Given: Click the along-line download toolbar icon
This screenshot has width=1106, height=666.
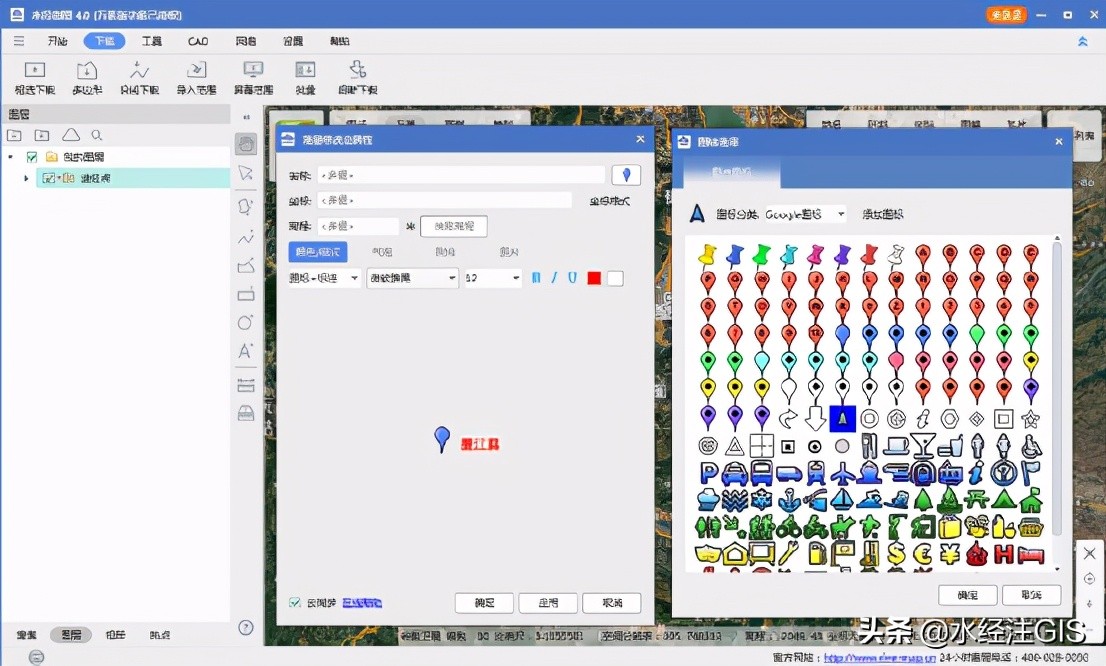Looking at the screenshot, I should pos(139,78).
